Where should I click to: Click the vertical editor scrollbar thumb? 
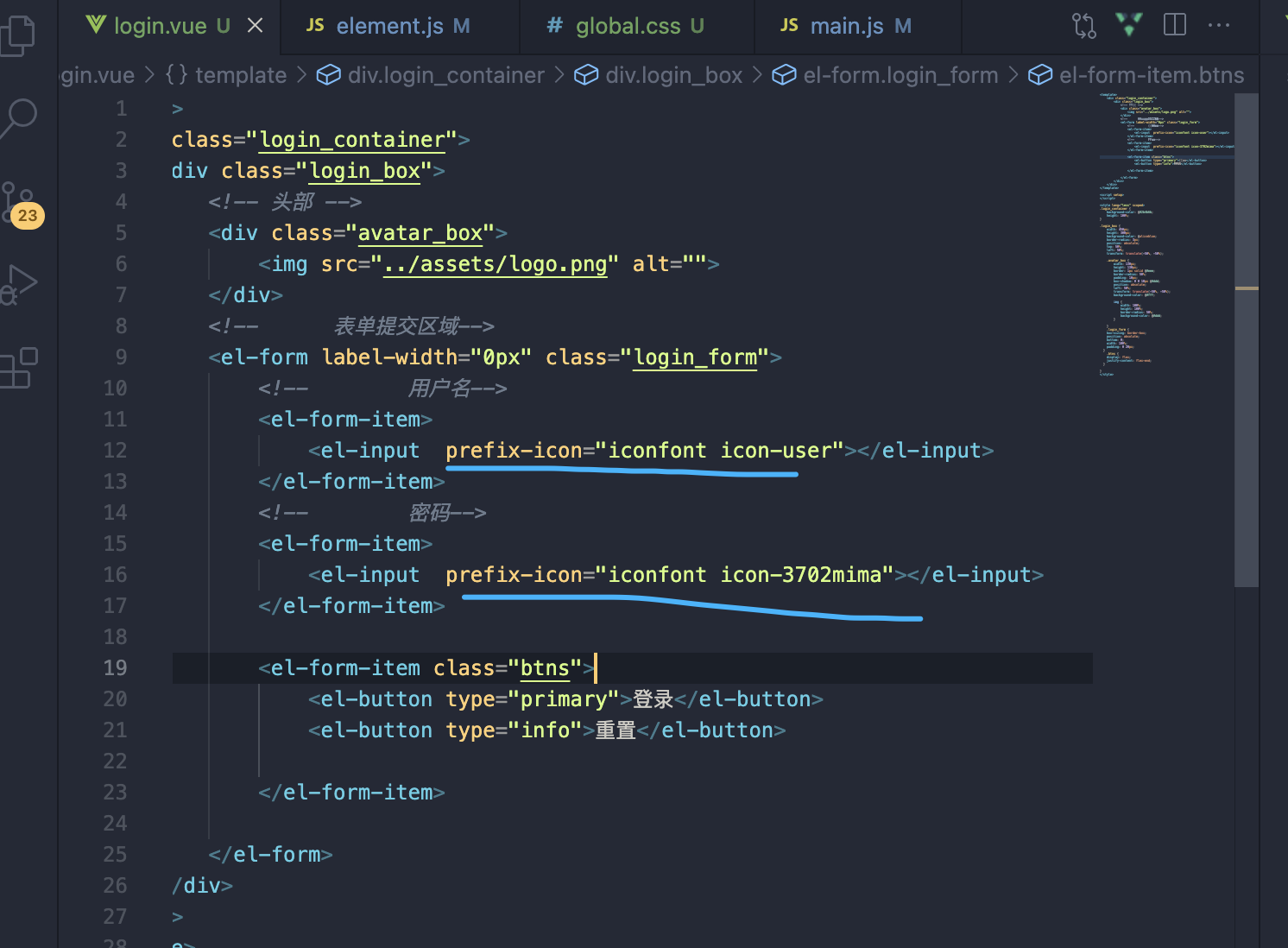pyautogui.click(x=1247, y=339)
